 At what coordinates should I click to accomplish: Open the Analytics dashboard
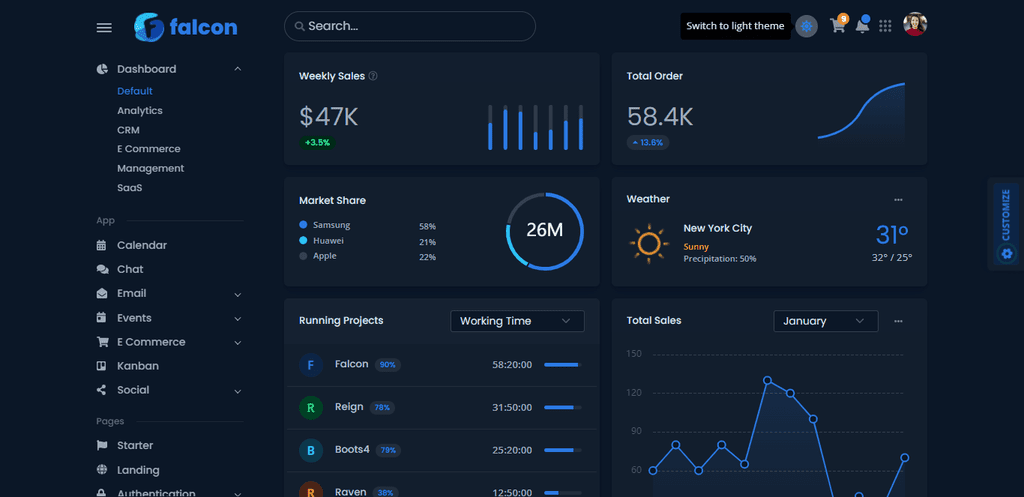pyautogui.click(x=140, y=110)
